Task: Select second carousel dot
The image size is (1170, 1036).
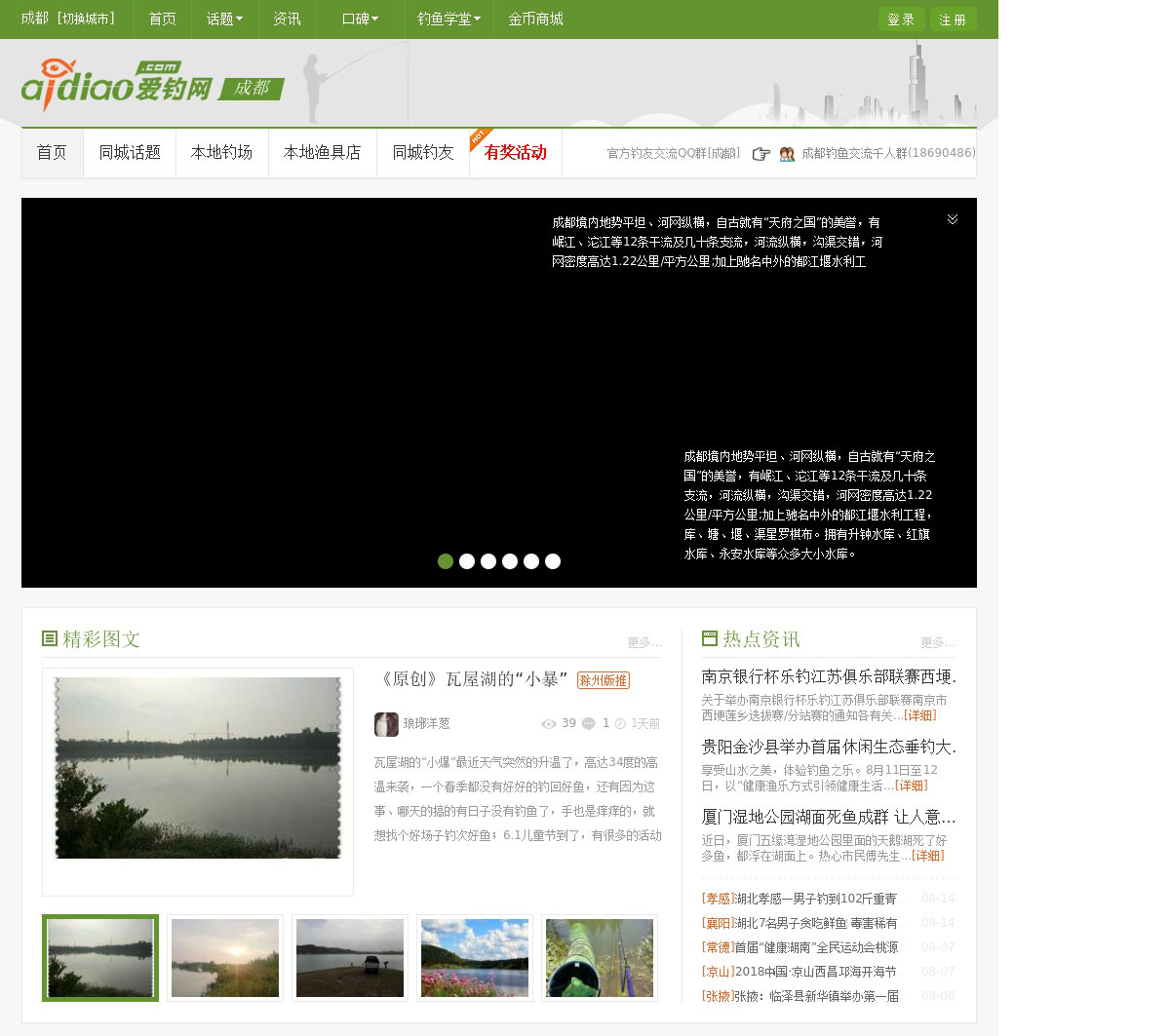Action: pyautogui.click(x=467, y=561)
